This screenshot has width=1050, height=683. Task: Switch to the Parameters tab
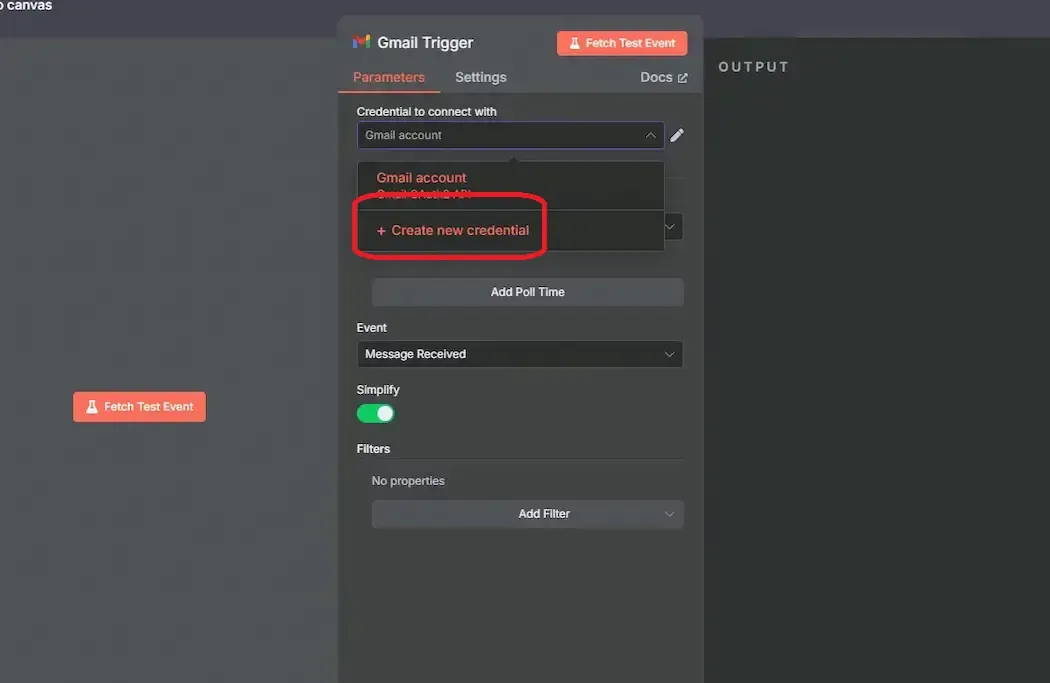tap(388, 78)
